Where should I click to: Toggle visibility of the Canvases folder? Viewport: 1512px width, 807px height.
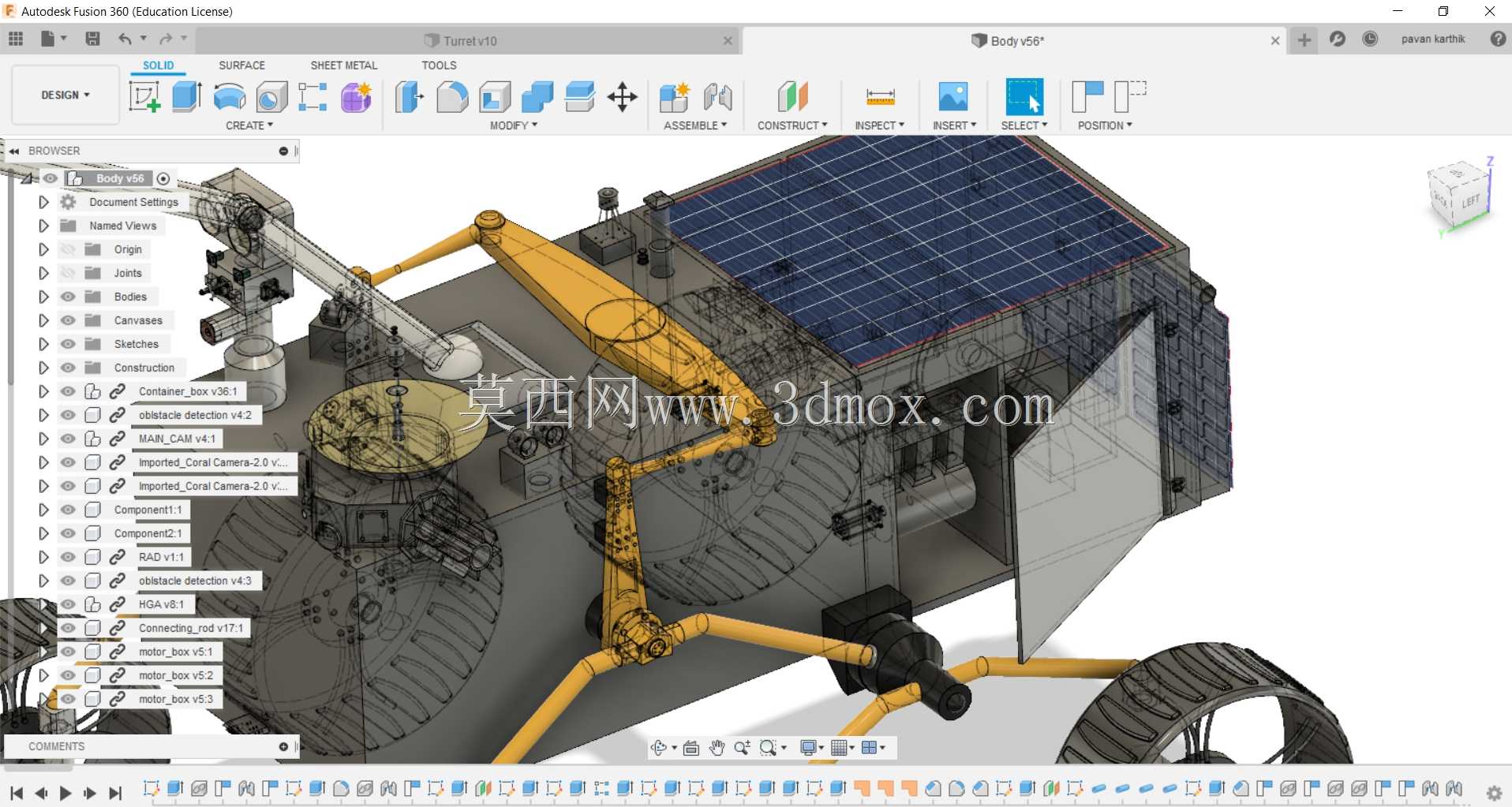point(68,320)
